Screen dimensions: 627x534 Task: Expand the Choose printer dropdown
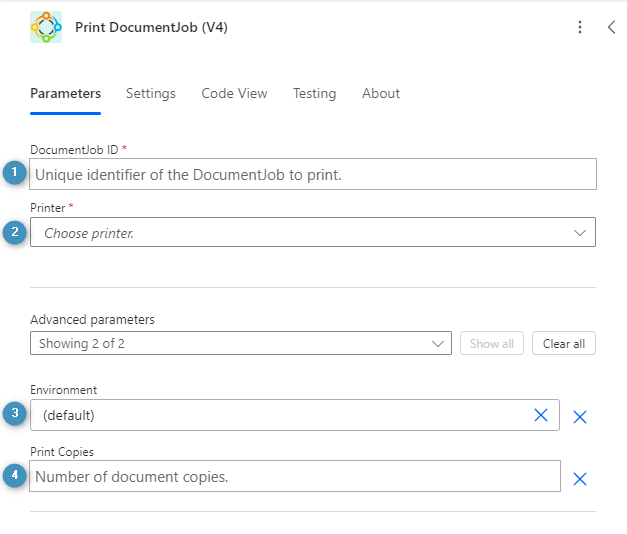tap(313, 232)
